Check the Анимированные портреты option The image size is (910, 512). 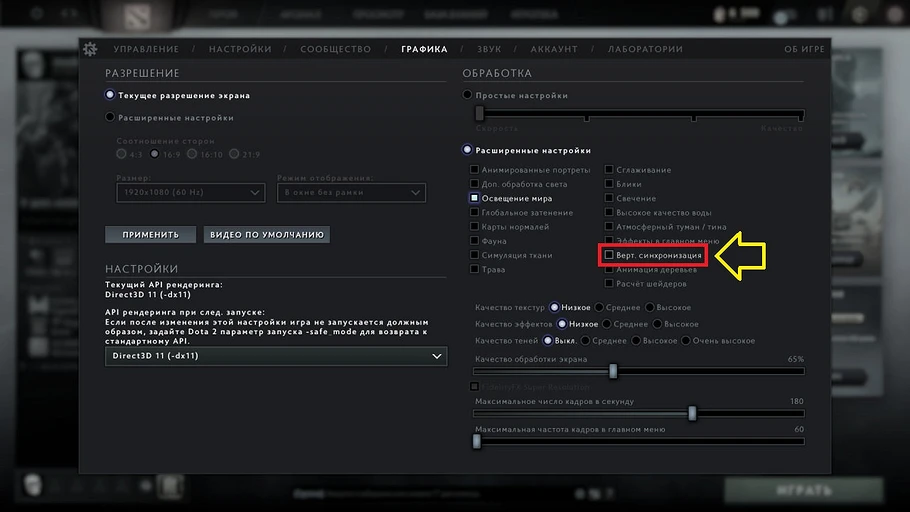[x=475, y=170]
